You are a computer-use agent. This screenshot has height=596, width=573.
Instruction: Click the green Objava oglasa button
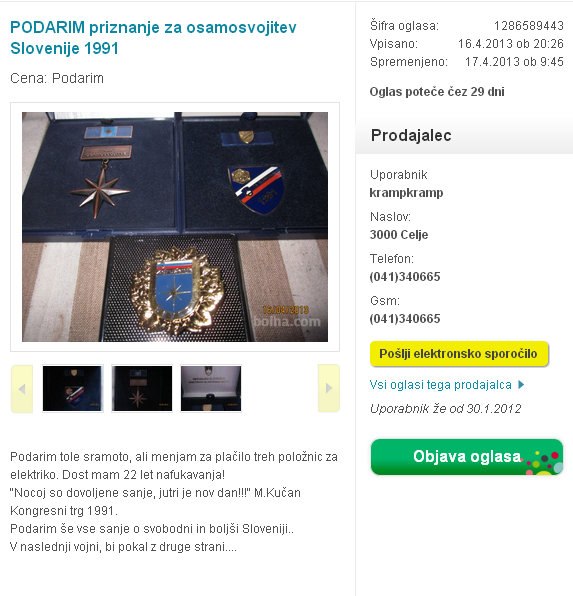tap(467, 457)
